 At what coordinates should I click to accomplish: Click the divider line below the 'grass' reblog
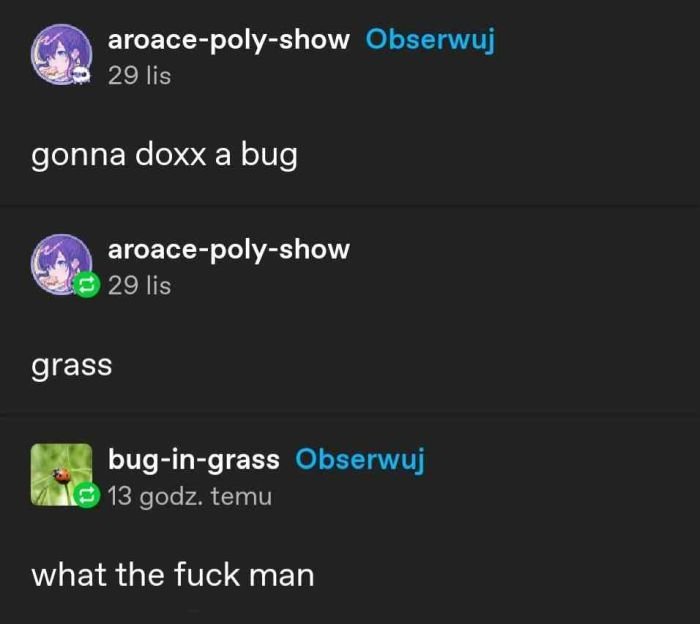(x=350, y=415)
